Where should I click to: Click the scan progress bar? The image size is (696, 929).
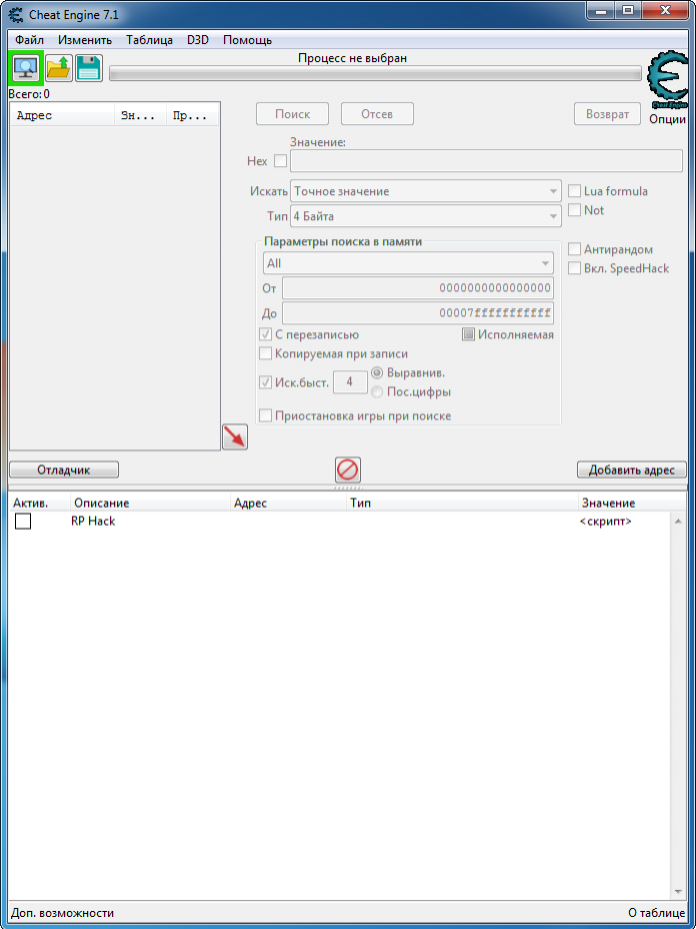coord(376,73)
